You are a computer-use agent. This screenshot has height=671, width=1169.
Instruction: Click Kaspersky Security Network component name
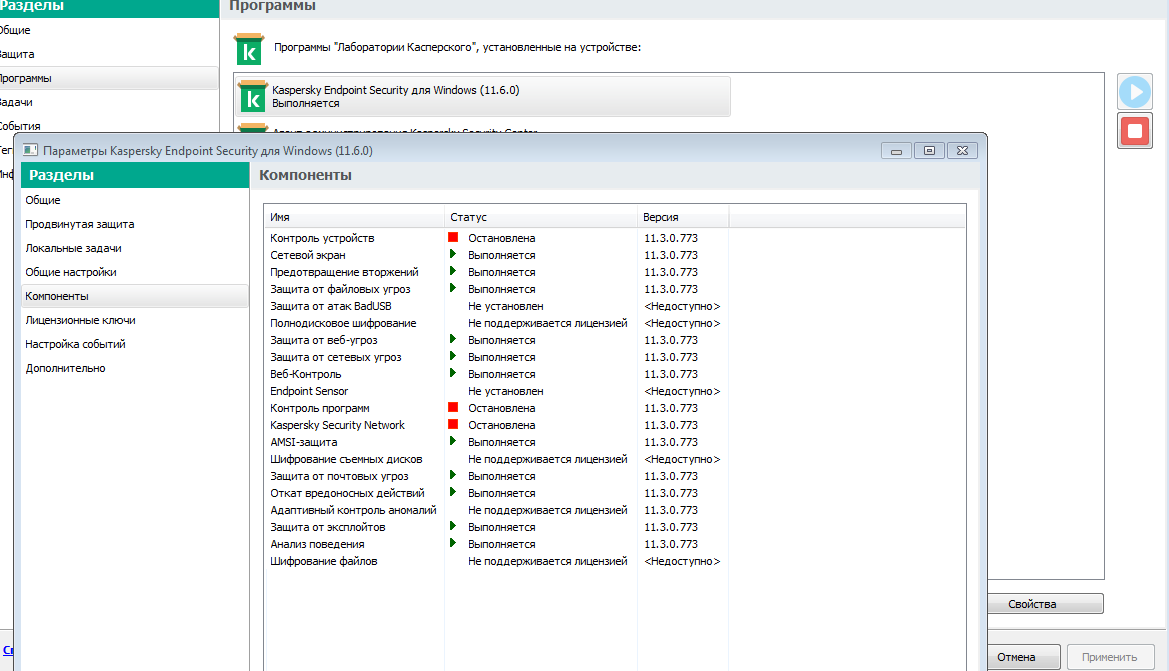[337, 425]
